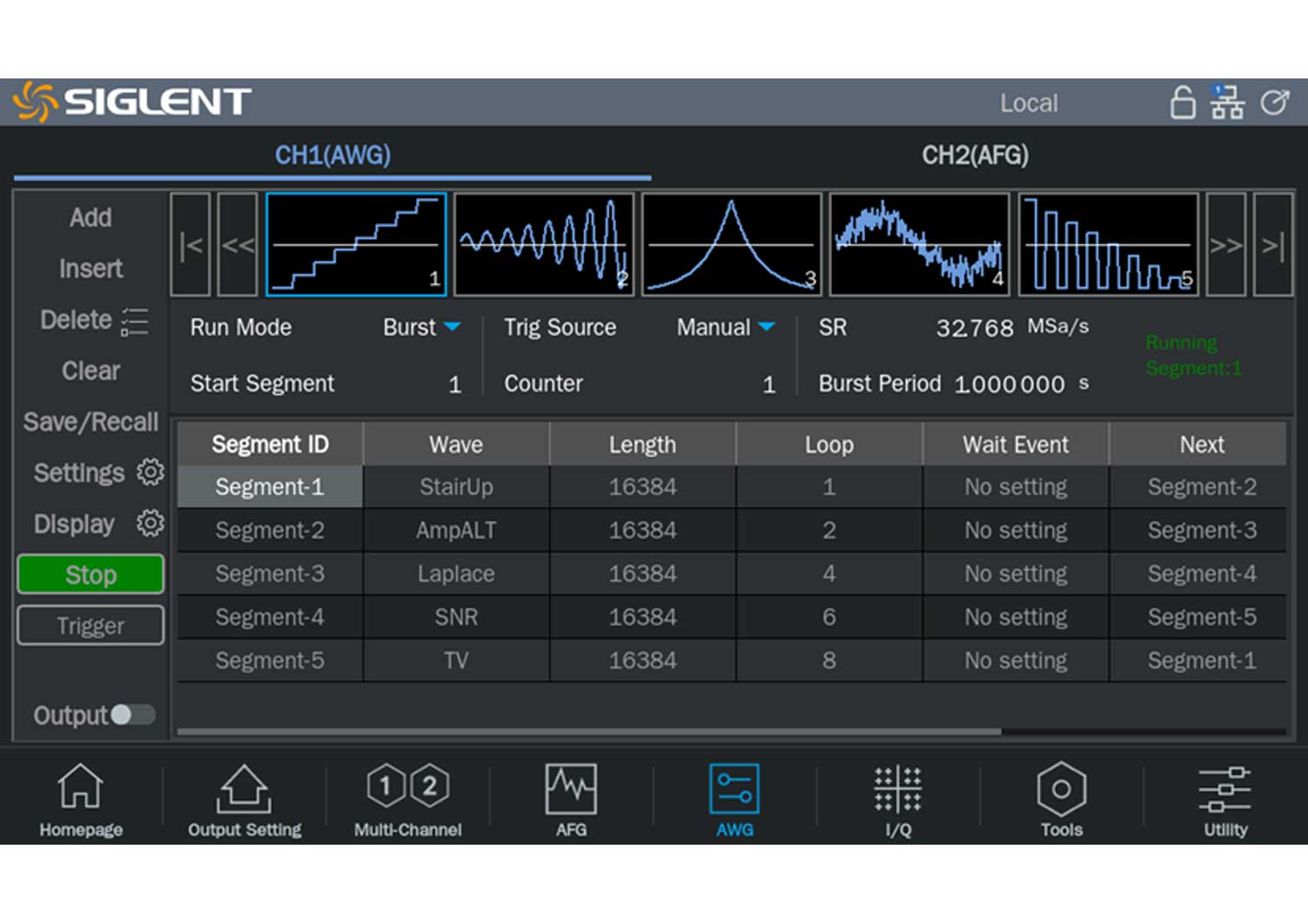Jump to last segment with >| button
Image resolution: width=1308 pixels, height=924 pixels.
(x=1272, y=245)
